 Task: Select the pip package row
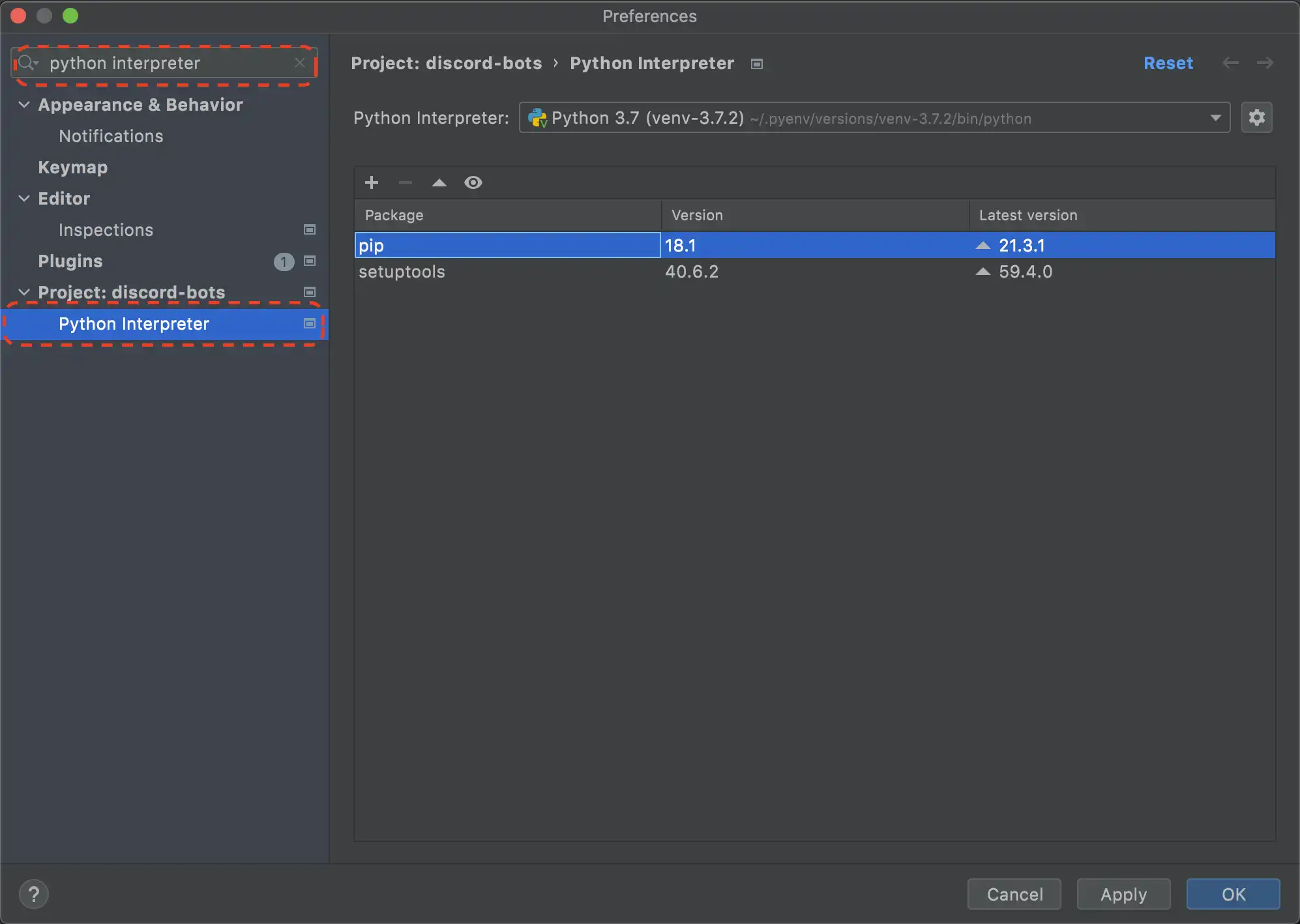pos(813,244)
